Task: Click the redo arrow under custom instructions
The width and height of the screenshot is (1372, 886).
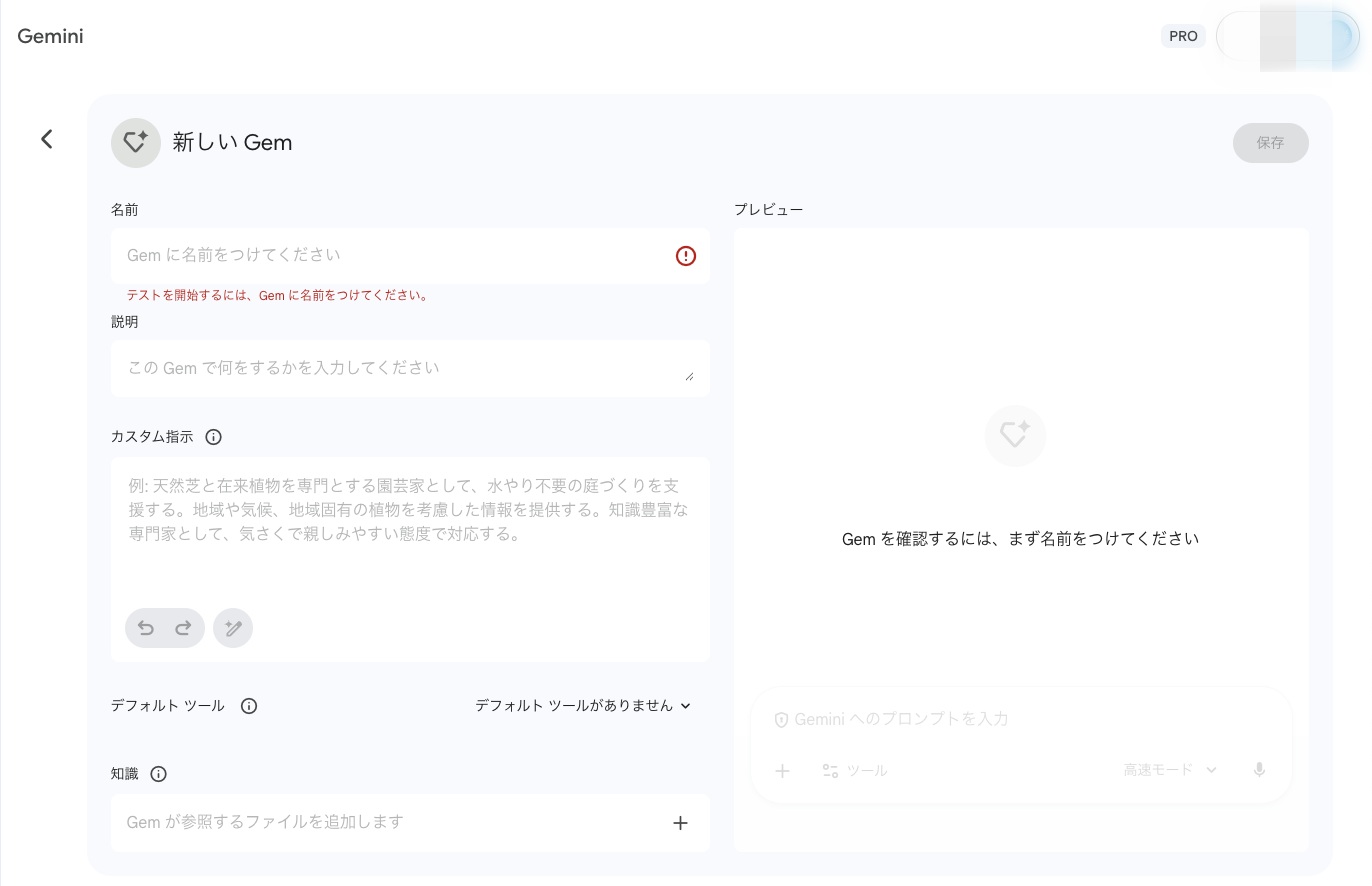Action: coord(184,628)
